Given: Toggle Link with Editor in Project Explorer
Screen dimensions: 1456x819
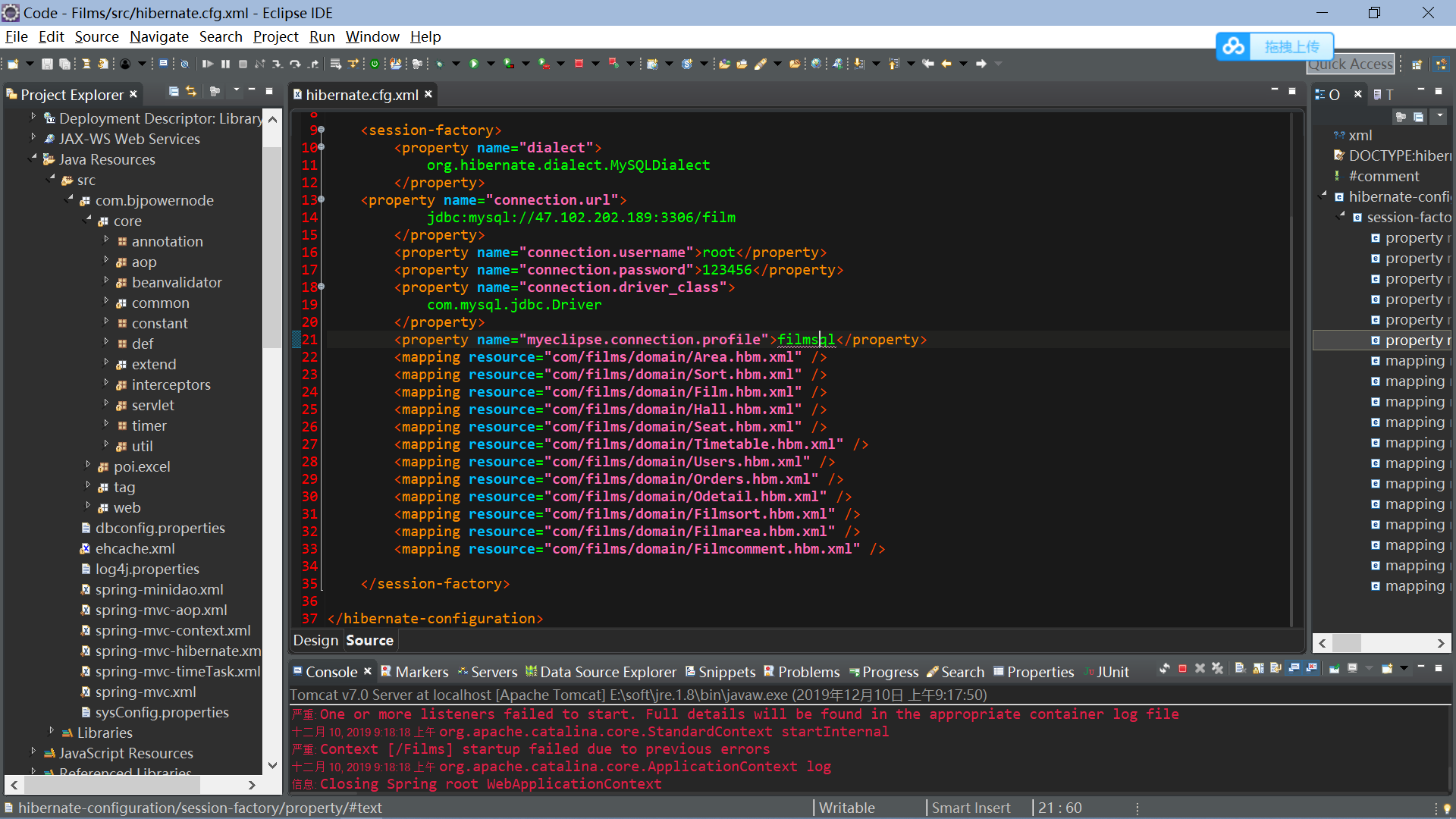Looking at the screenshot, I should [x=191, y=92].
